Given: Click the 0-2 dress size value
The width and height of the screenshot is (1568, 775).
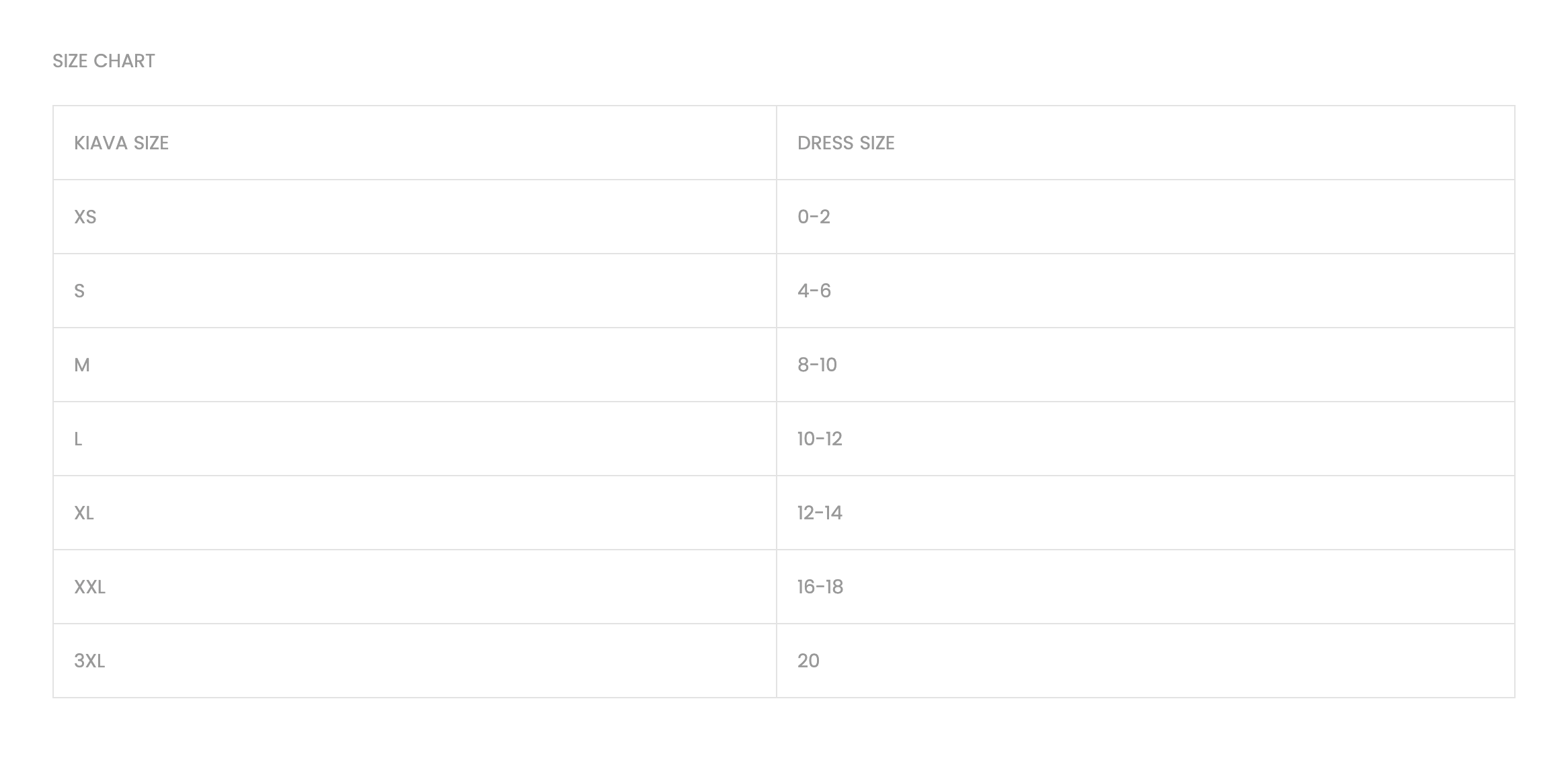Looking at the screenshot, I should 814,217.
